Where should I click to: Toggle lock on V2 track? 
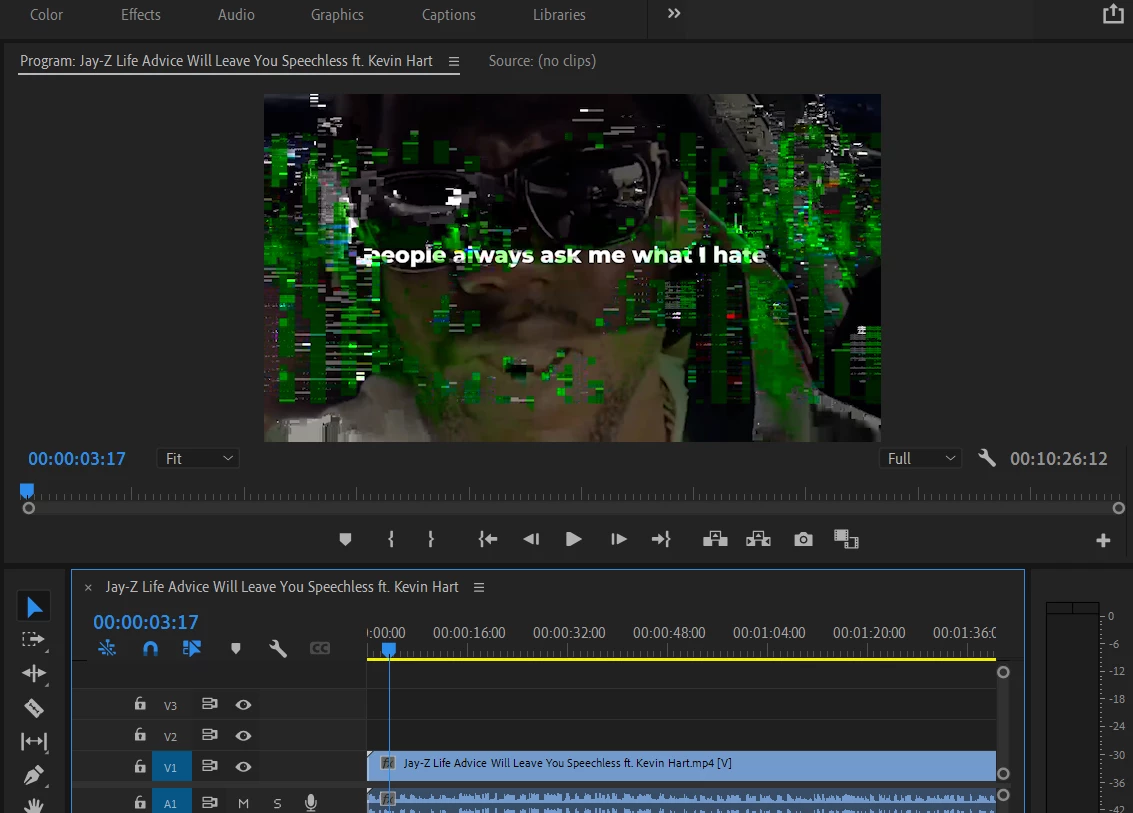tap(140, 734)
